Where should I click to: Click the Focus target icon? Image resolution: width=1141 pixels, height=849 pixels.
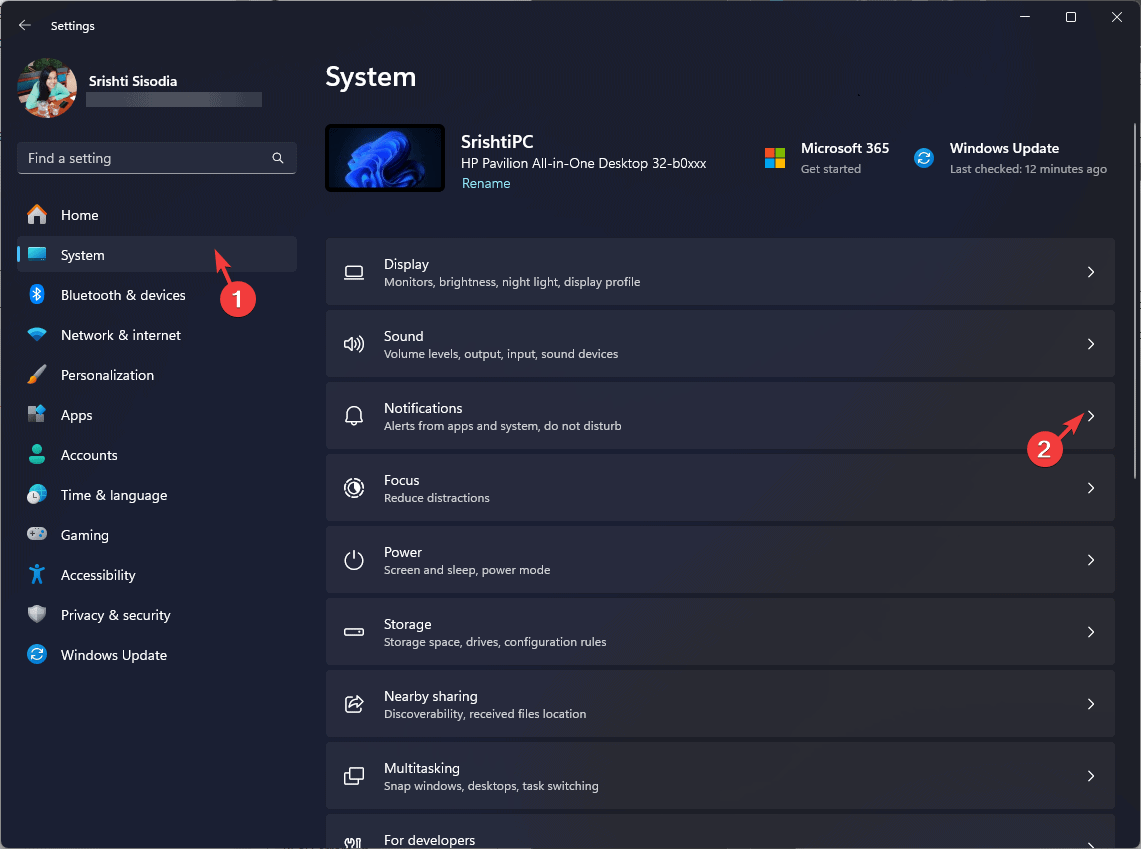[354, 487]
